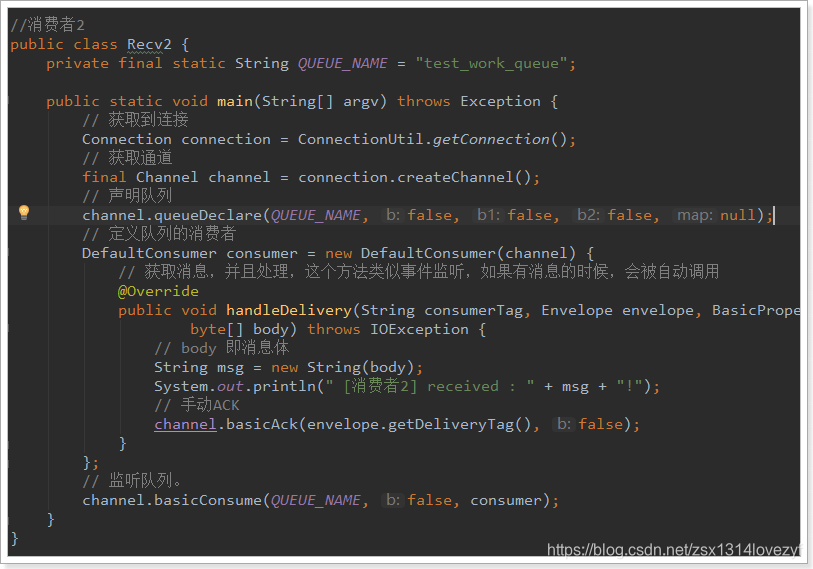Click the comment // 获取到连接
Image resolution: width=813 pixels, height=569 pixels.
135,120
